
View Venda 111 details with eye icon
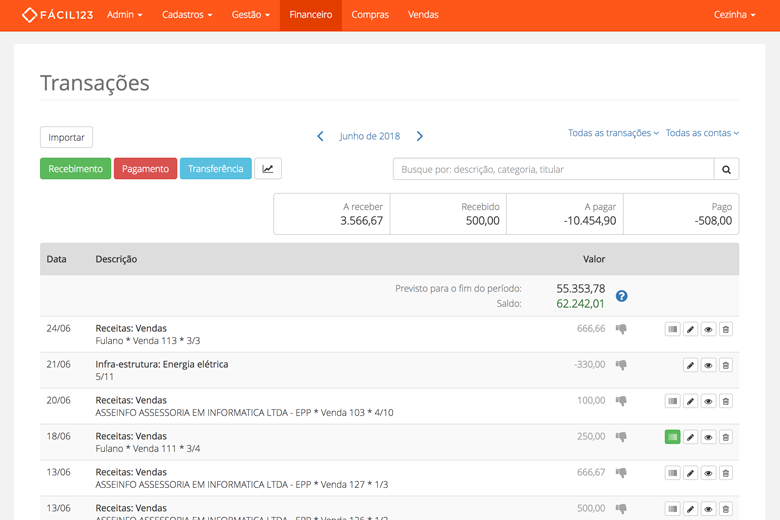click(x=708, y=437)
